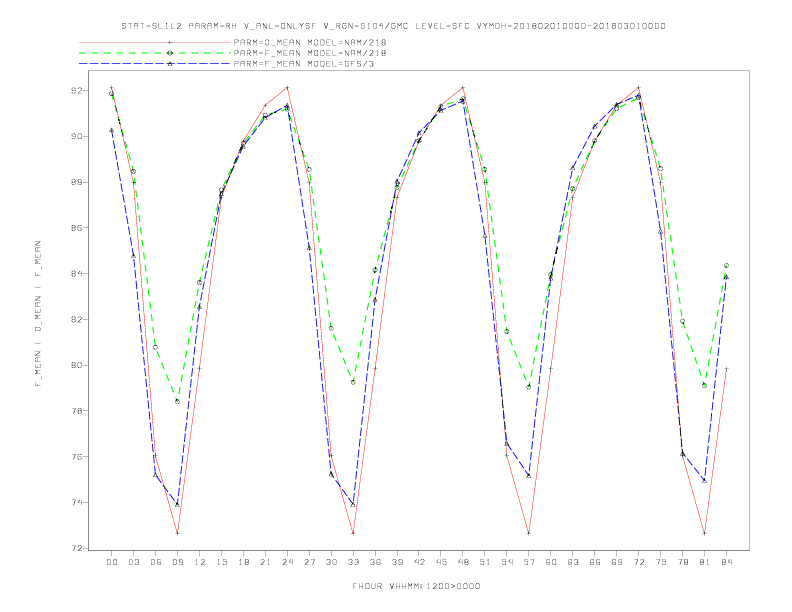Image resolution: width=792 pixels, height=612 pixels.
Task: Click the y-axis tick label 92
Action: (76, 91)
